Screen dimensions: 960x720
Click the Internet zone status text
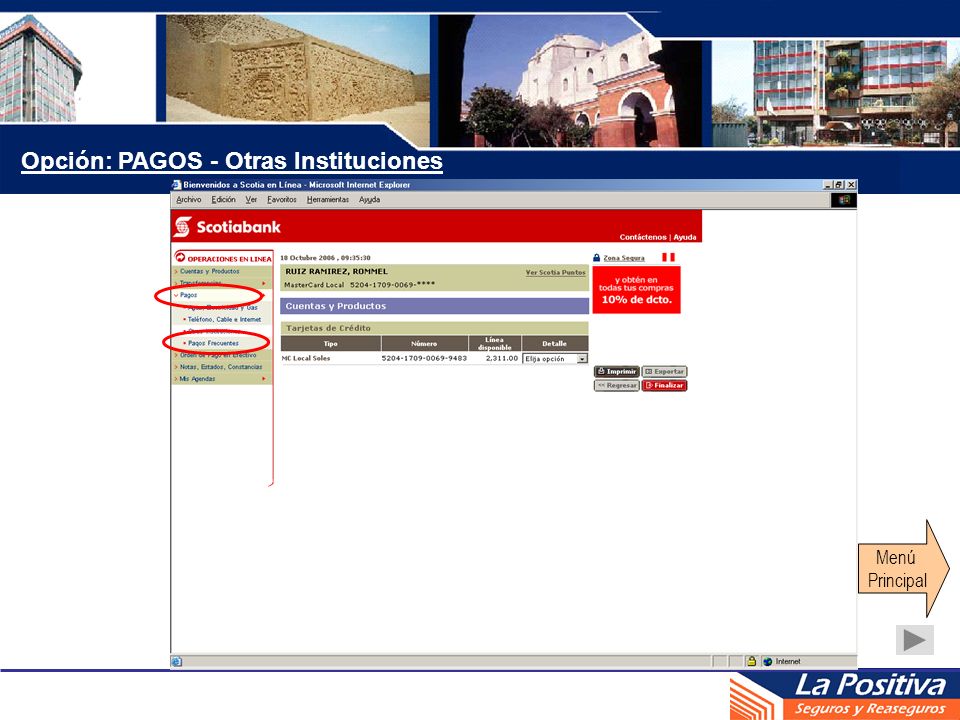click(x=788, y=661)
